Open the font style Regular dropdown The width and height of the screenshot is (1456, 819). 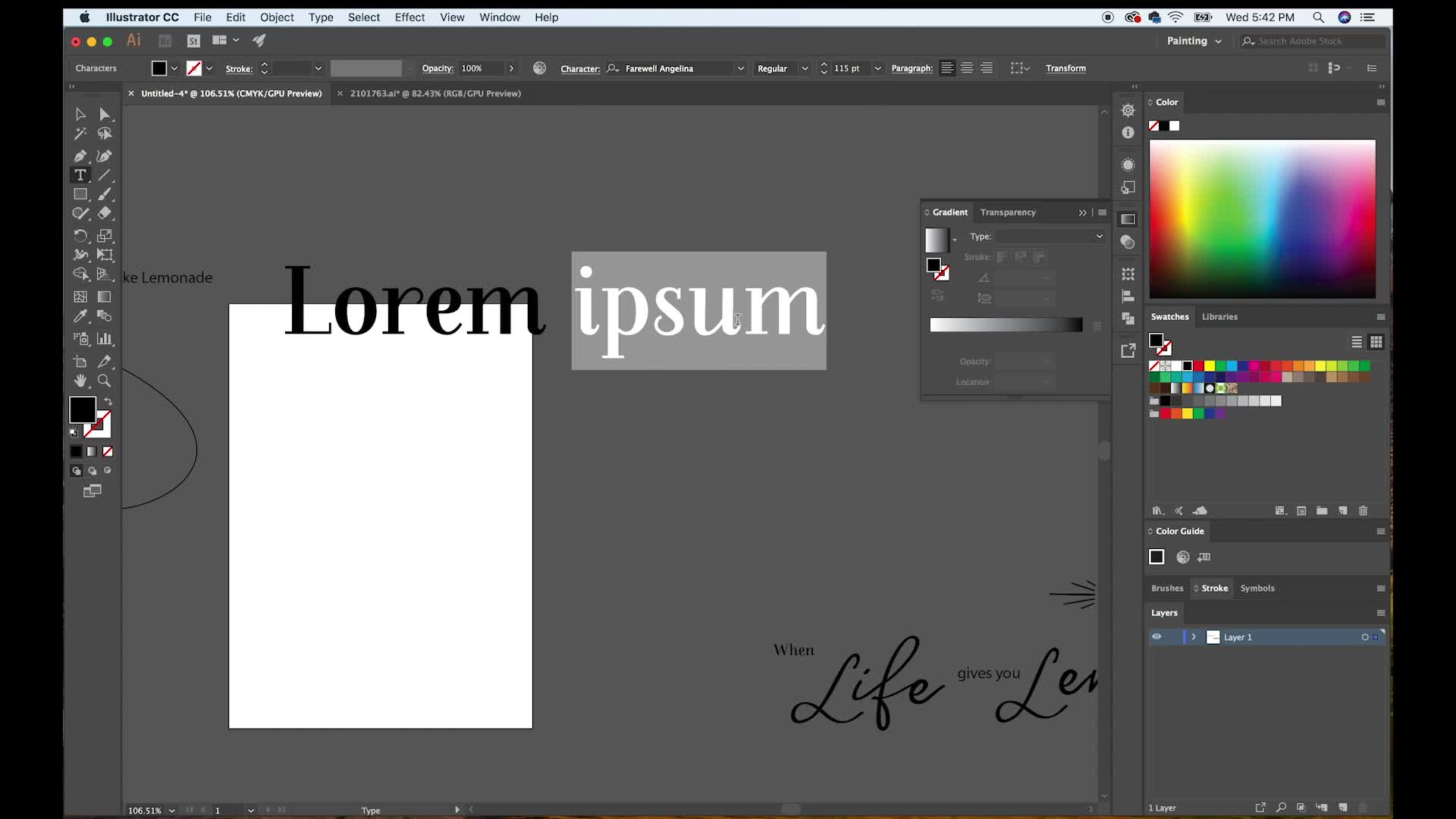tap(805, 68)
